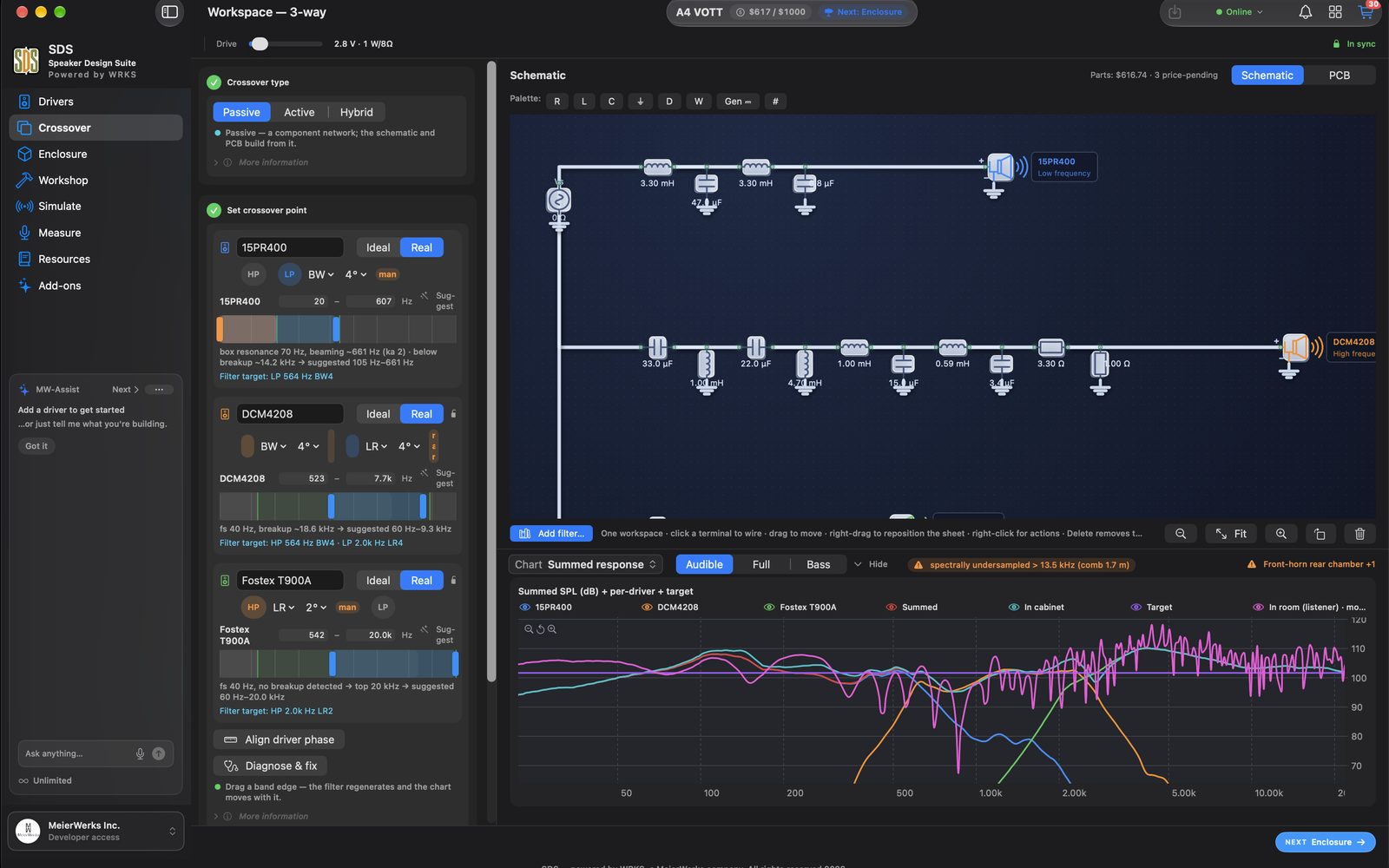Zoom out the schematic view
The image size is (1389, 868).
click(x=1181, y=534)
